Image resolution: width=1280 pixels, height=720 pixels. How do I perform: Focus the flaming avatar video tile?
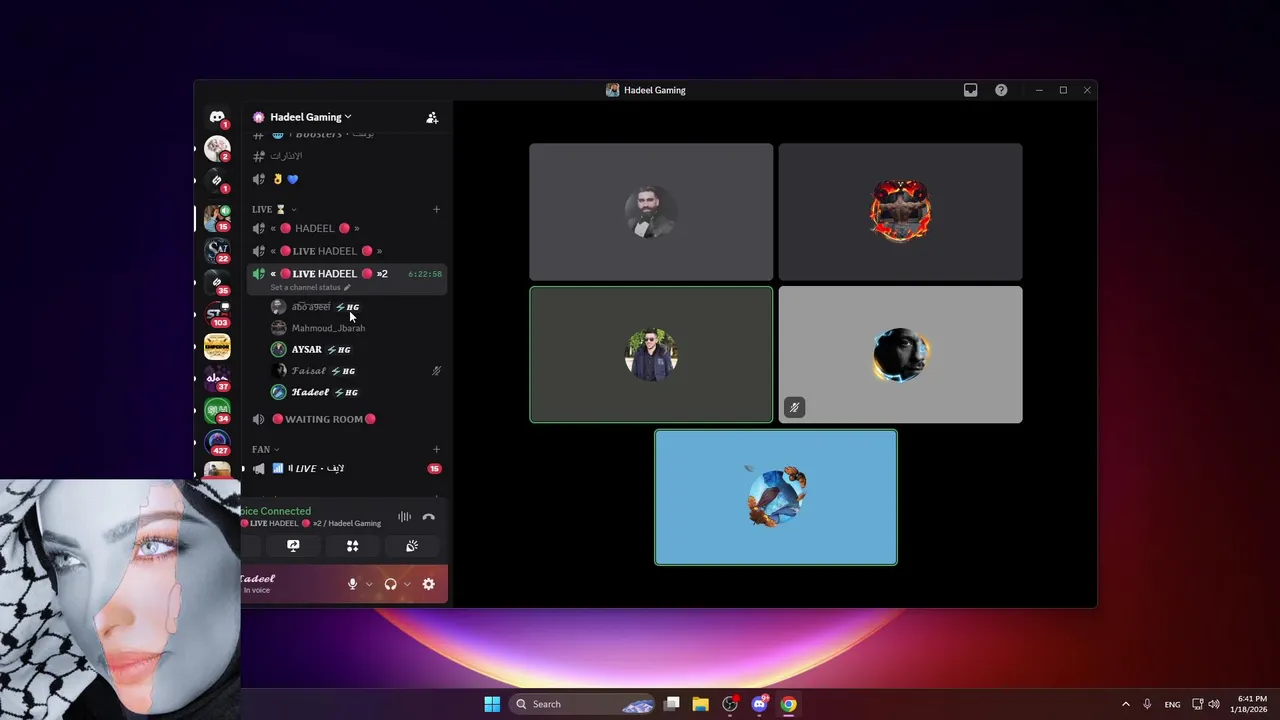click(x=900, y=211)
